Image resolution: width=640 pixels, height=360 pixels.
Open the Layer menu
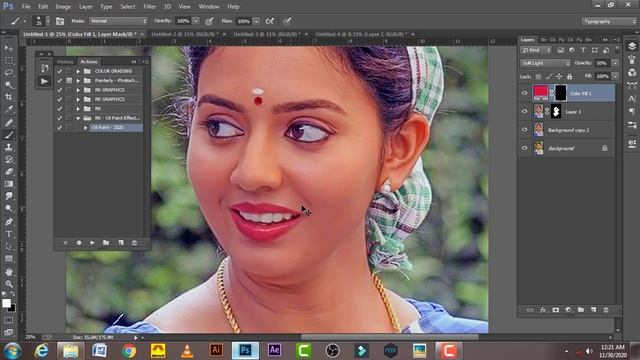click(x=85, y=7)
